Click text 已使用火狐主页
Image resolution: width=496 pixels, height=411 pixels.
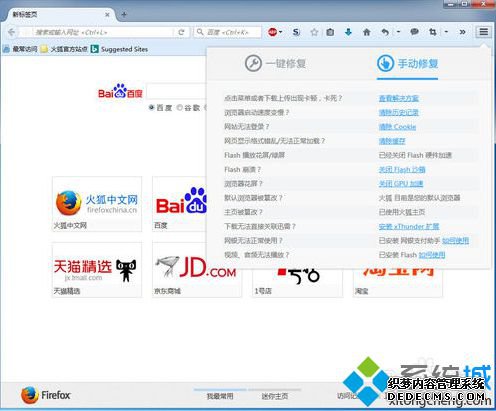tap(402, 212)
